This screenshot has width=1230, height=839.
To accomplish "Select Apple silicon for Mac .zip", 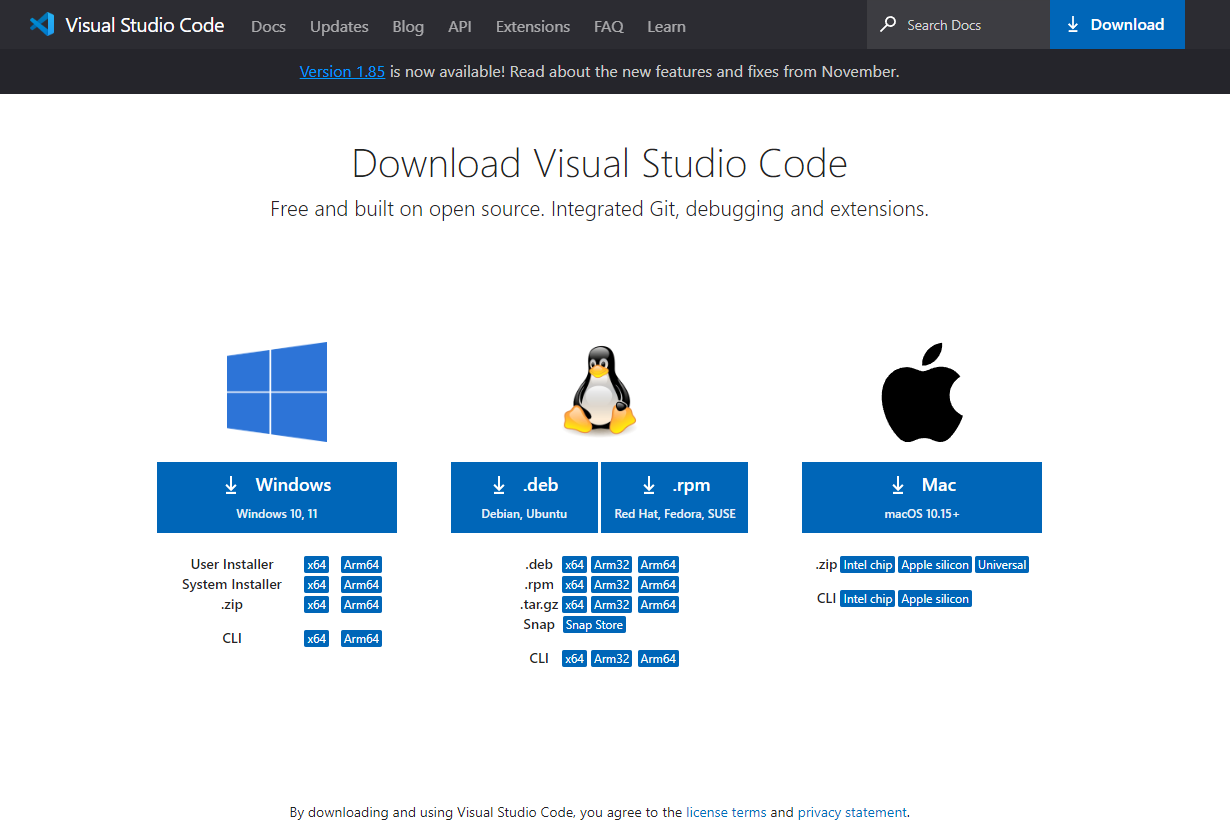I will click(935, 565).
